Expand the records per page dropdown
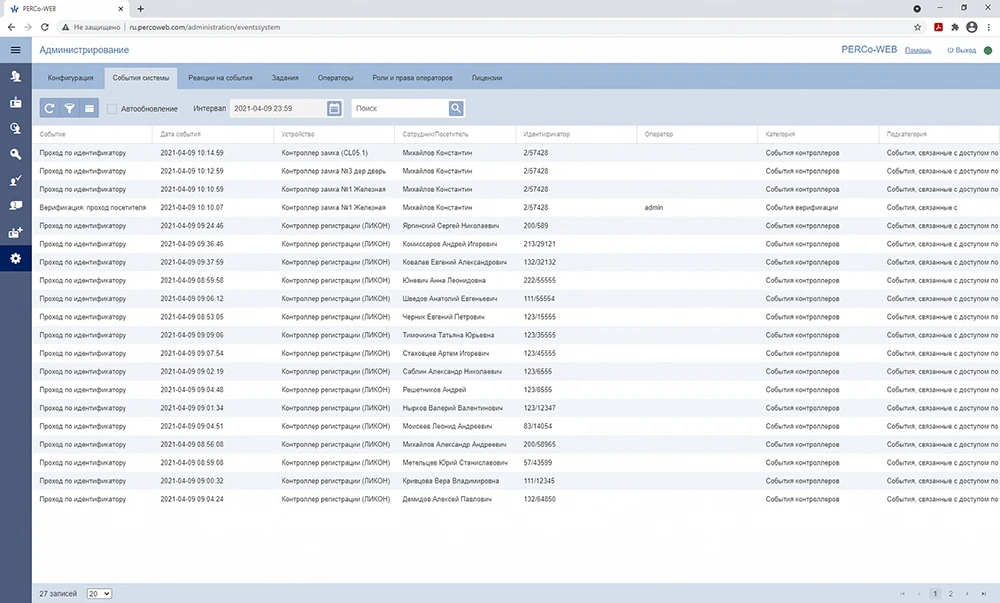The width and height of the screenshot is (1000, 603). [x=99, y=593]
